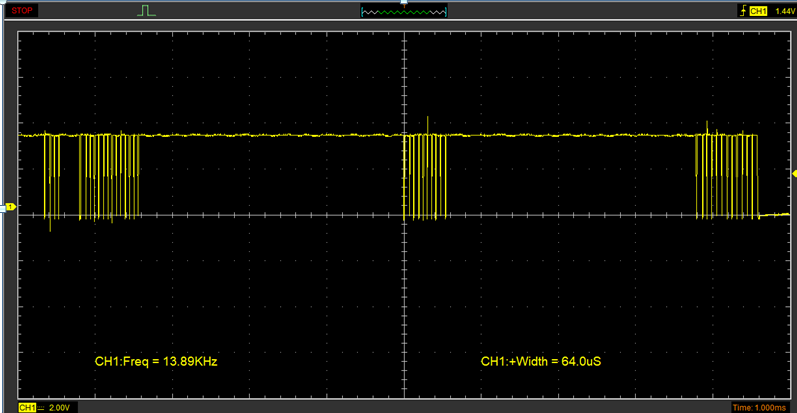797x413 pixels.
Task: Click the green pulse trigger icon
Action: pos(147,10)
